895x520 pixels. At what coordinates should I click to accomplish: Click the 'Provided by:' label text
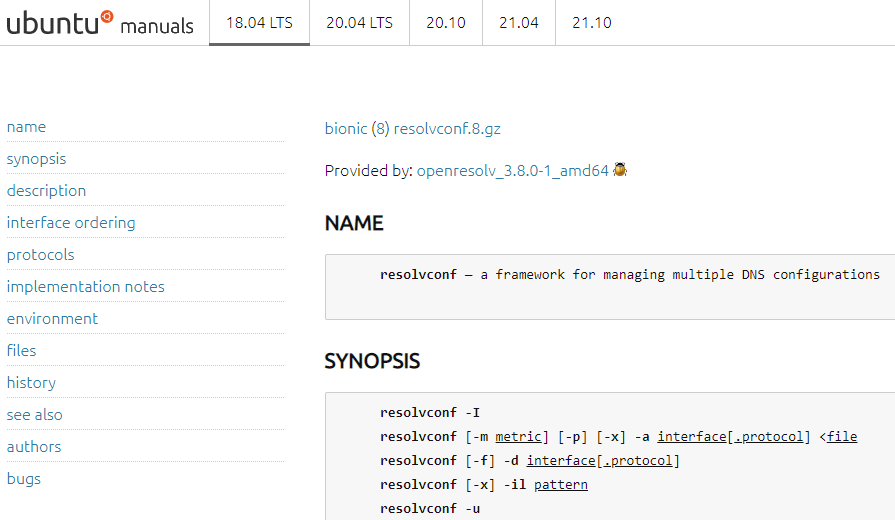(x=368, y=171)
